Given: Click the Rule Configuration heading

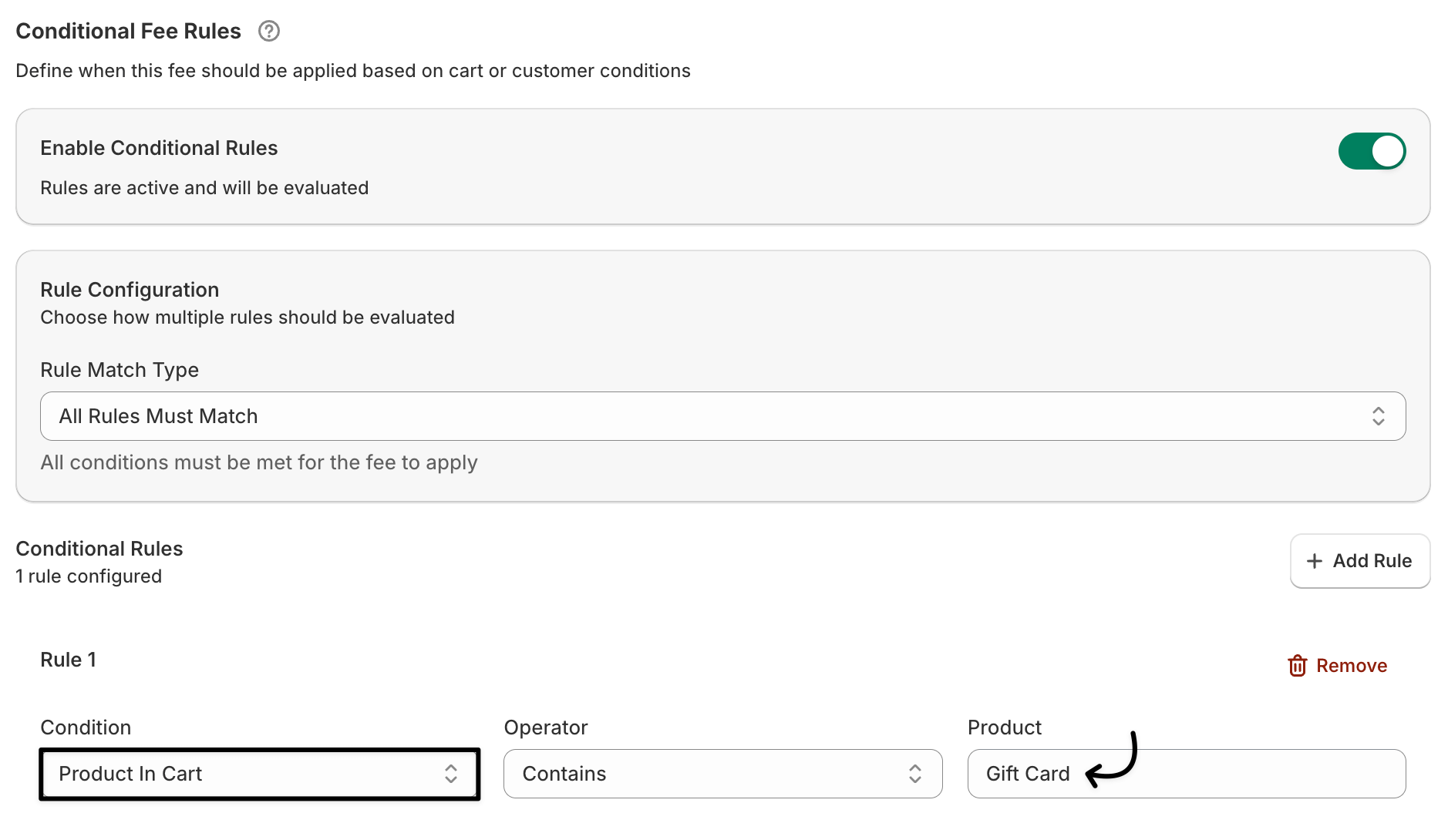Looking at the screenshot, I should (x=130, y=290).
